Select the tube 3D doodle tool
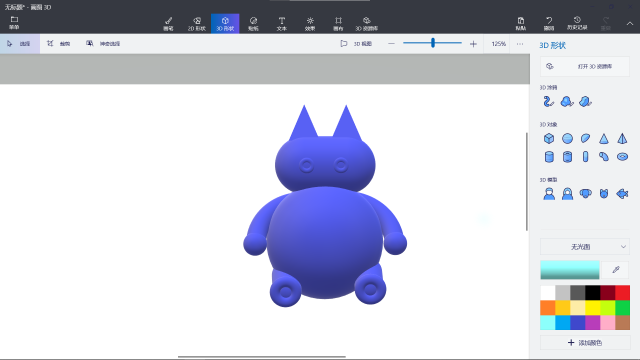 click(548, 101)
